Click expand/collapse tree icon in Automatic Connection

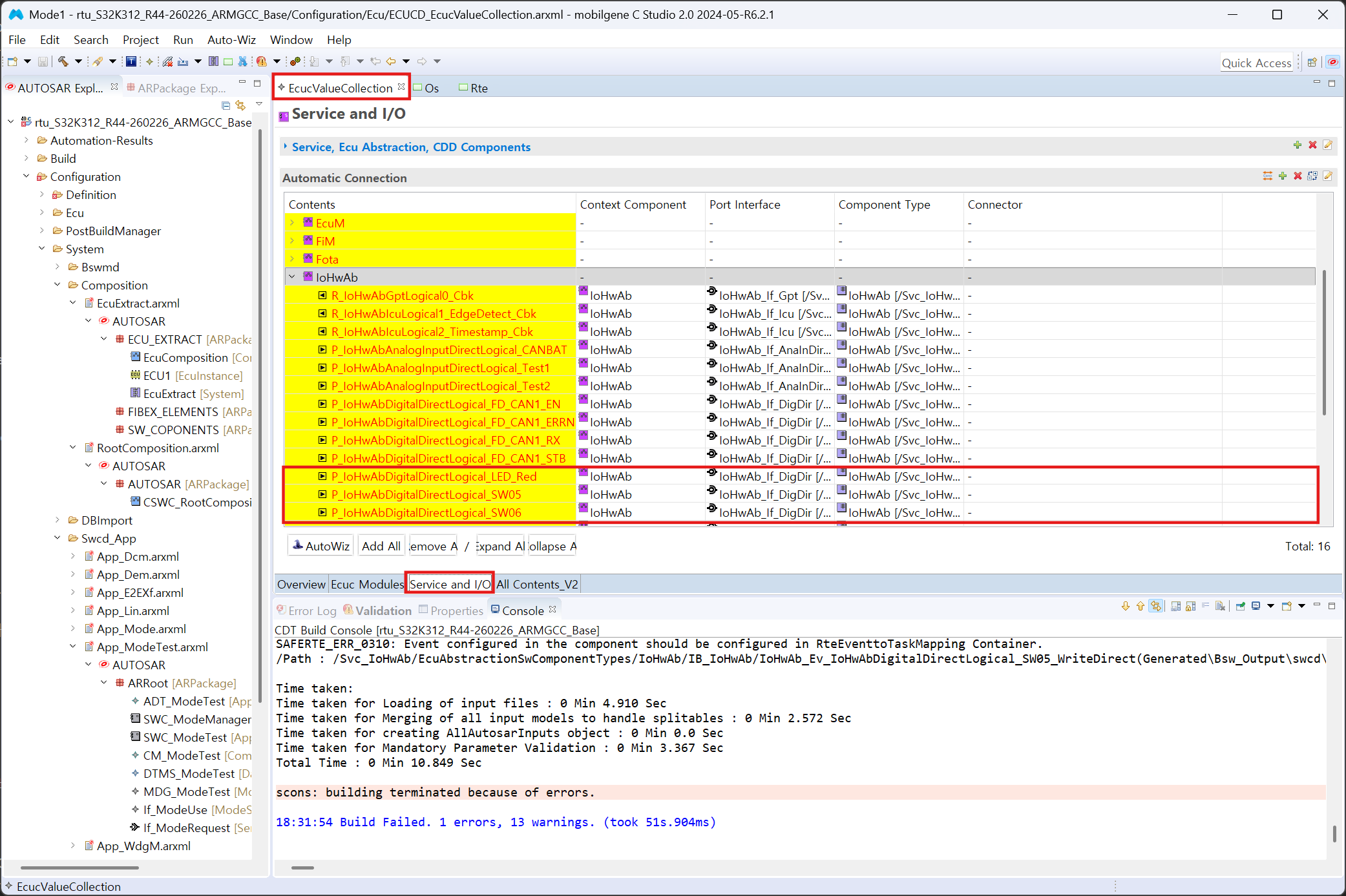click(x=1312, y=176)
